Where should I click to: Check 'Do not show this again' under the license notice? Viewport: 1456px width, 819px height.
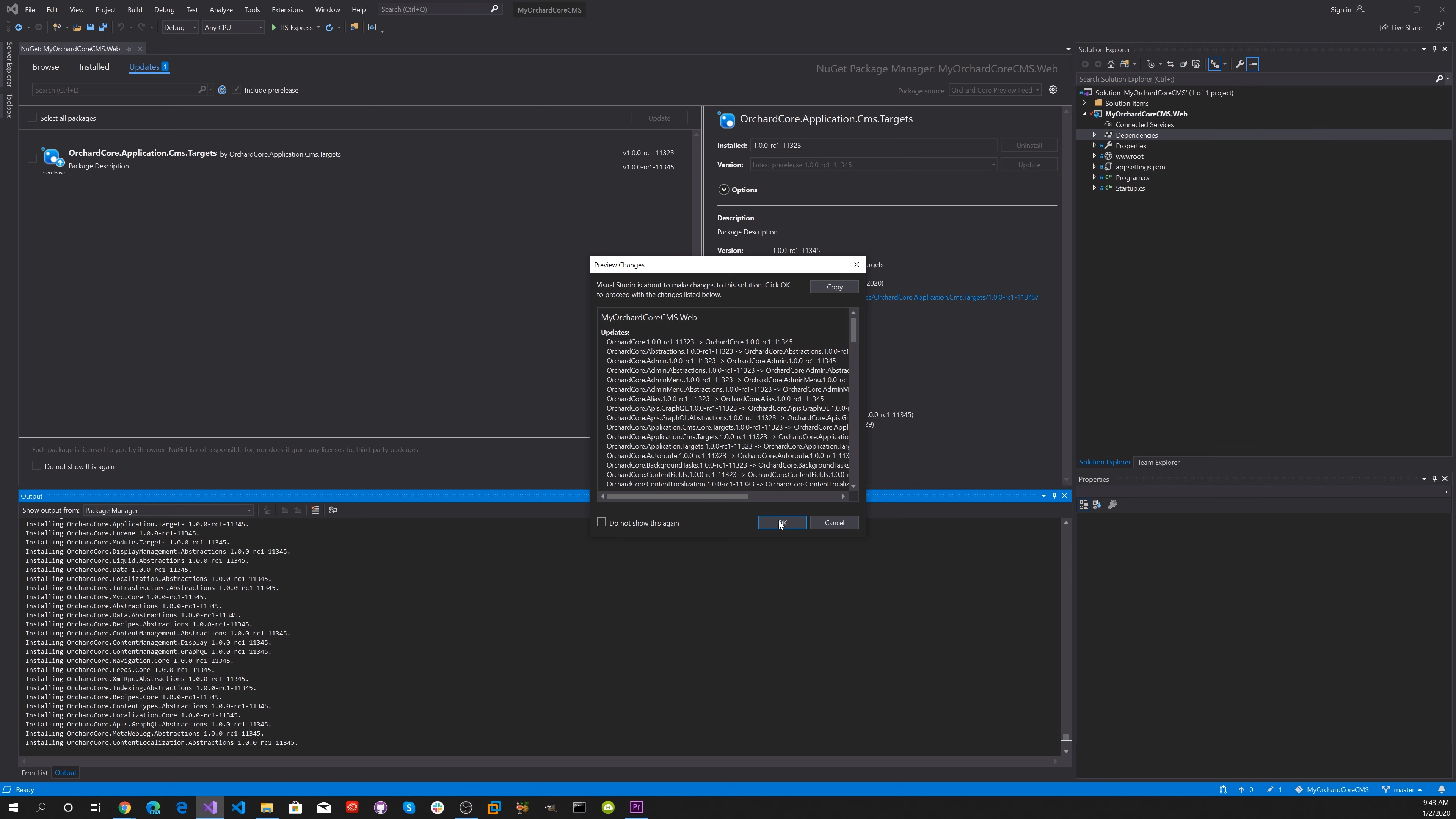[x=37, y=466]
